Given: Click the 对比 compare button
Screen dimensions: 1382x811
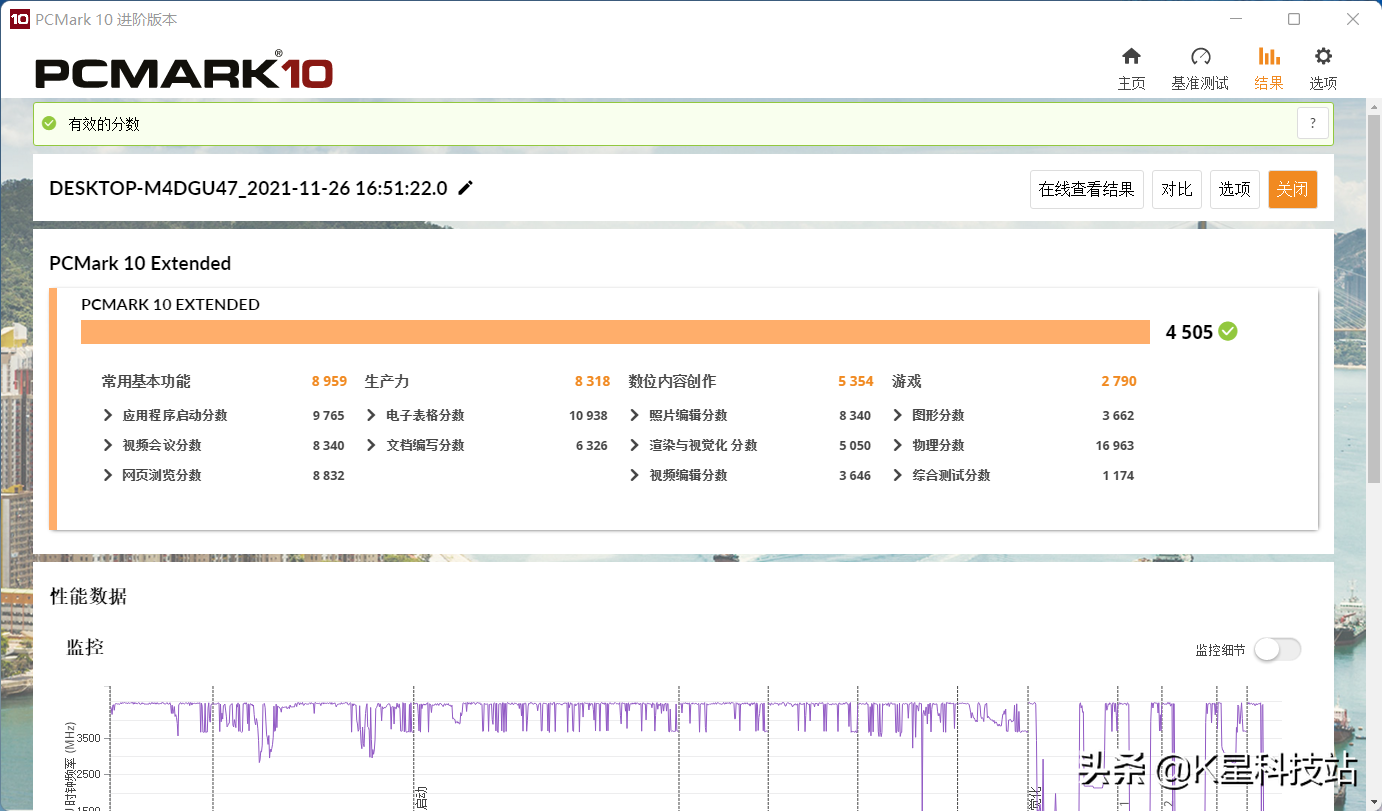Looking at the screenshot, I should click(1177, 189).
